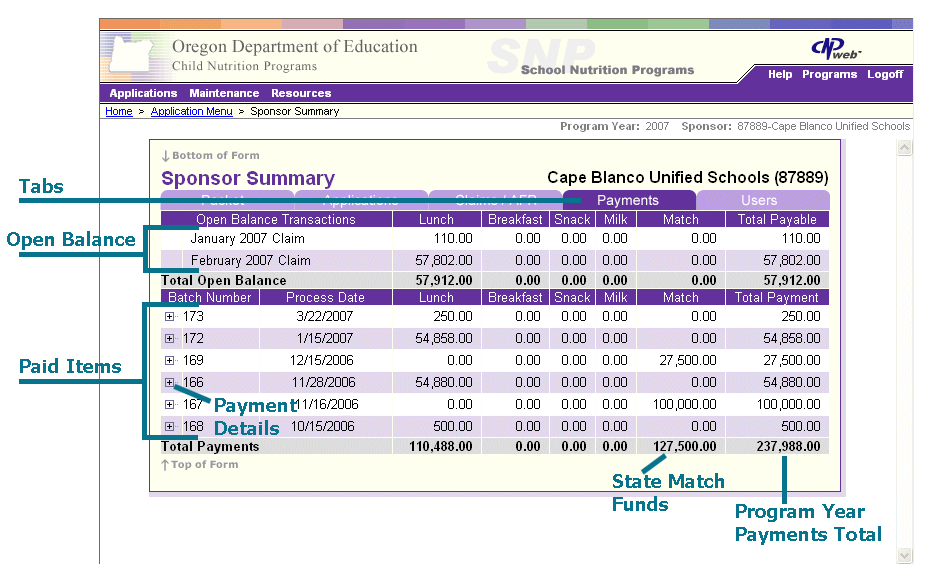Screen dimensions: 929x583
Task: Expand payment details for batch 169
Action: (169, 360)
